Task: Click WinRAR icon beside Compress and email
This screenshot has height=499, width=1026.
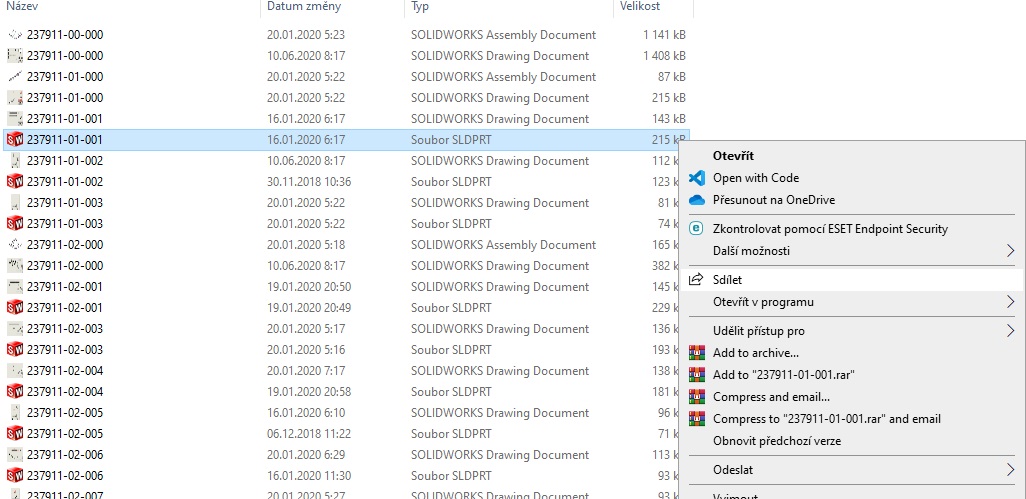Action: pyautogui.click(x=697, y=397)
